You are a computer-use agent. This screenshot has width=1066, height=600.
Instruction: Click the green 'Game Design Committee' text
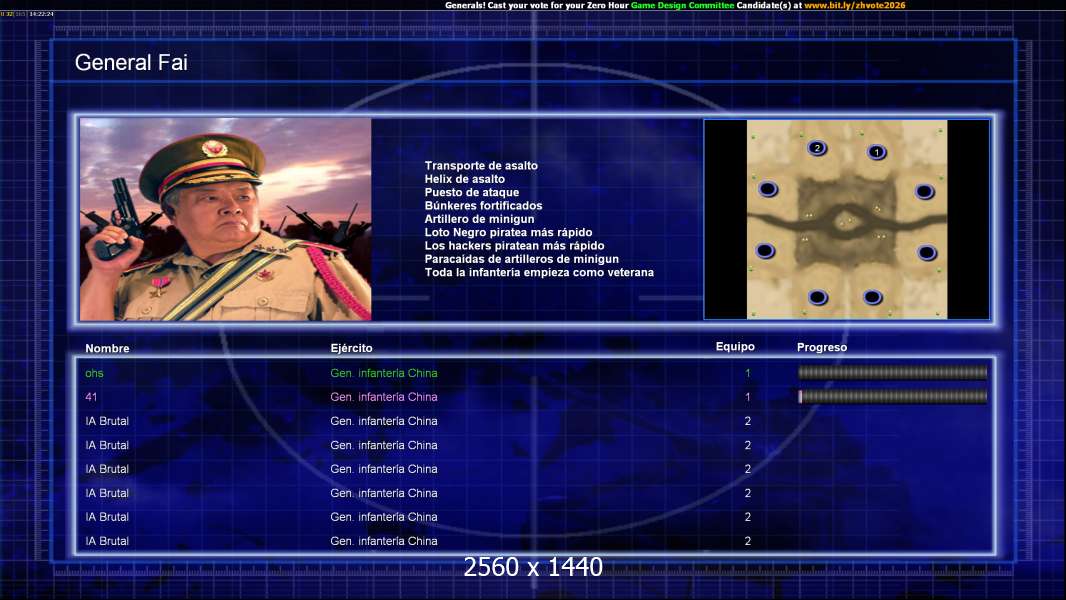[x=683, y=5]
